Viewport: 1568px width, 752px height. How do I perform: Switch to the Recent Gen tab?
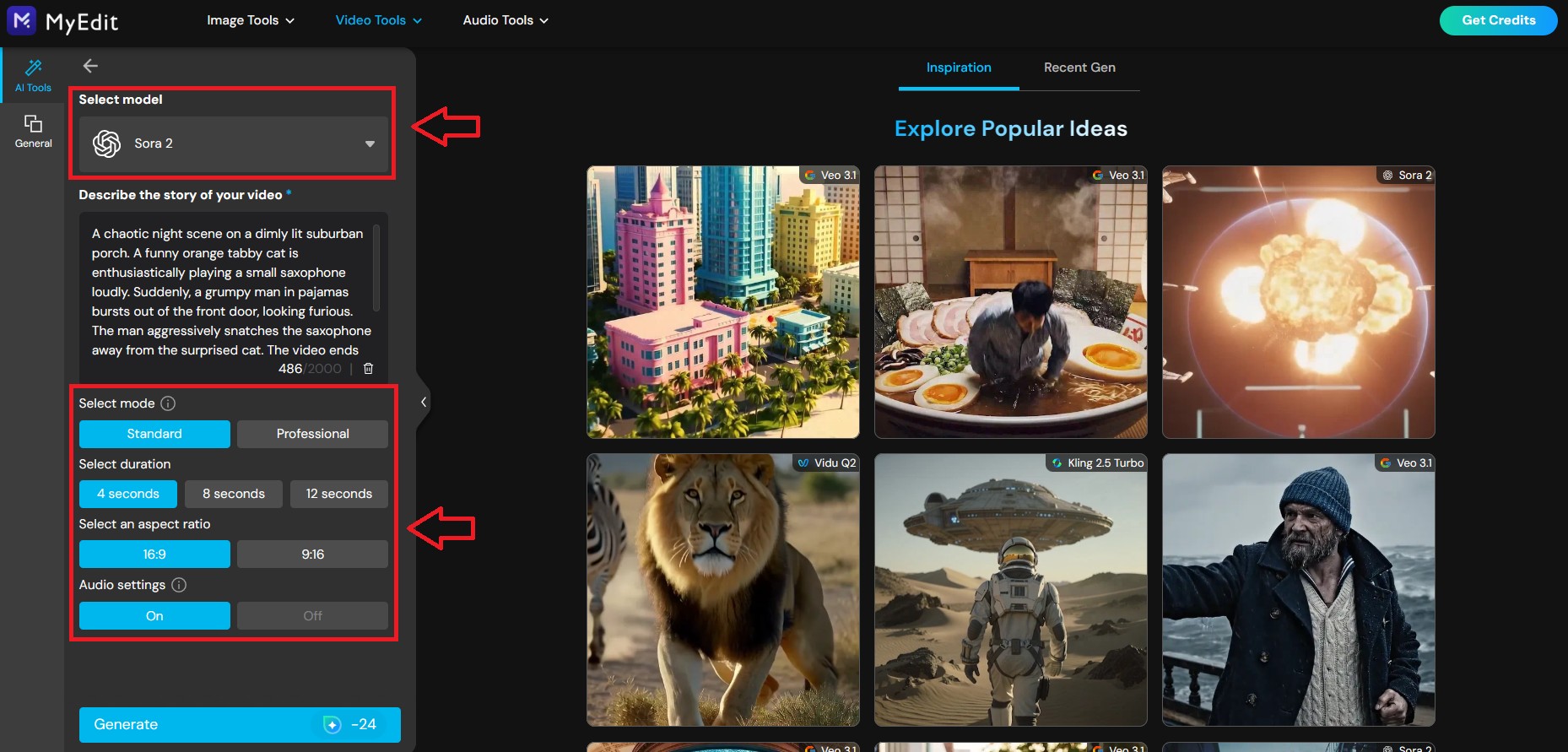coord(1079,68)
